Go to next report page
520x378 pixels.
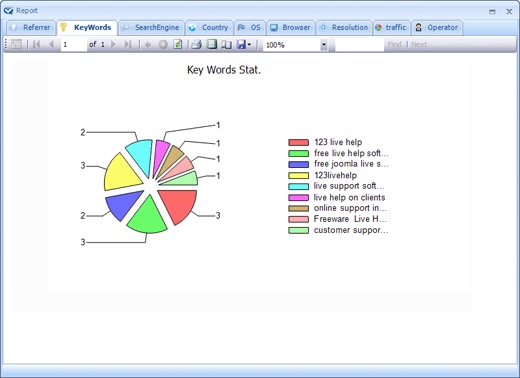coord(113,44)
